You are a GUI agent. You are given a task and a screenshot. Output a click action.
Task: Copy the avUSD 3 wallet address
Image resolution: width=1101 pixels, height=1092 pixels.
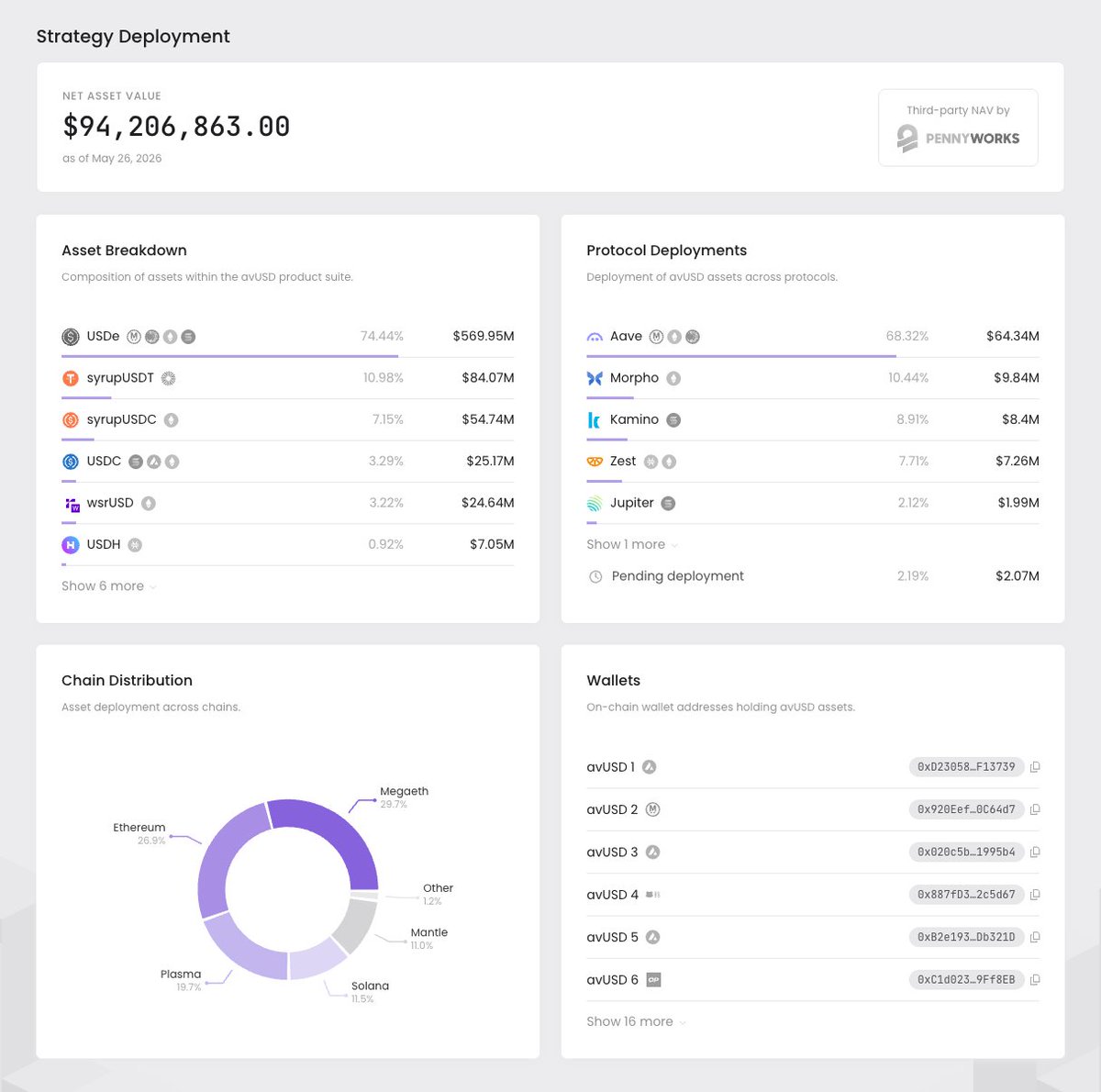[1035, 852]
